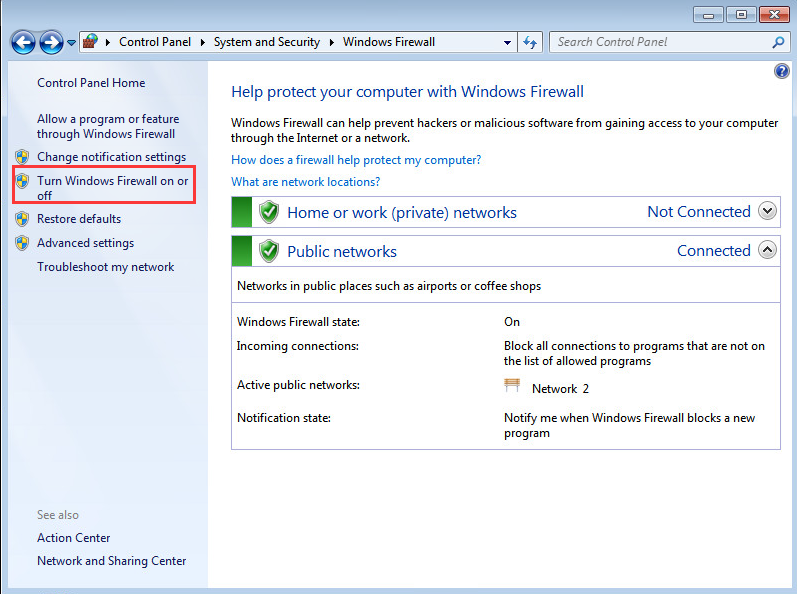The width and height of the screenshot is (797, 594).
Task: Click Home or work (private) networks heading
Action: [402, 212]
